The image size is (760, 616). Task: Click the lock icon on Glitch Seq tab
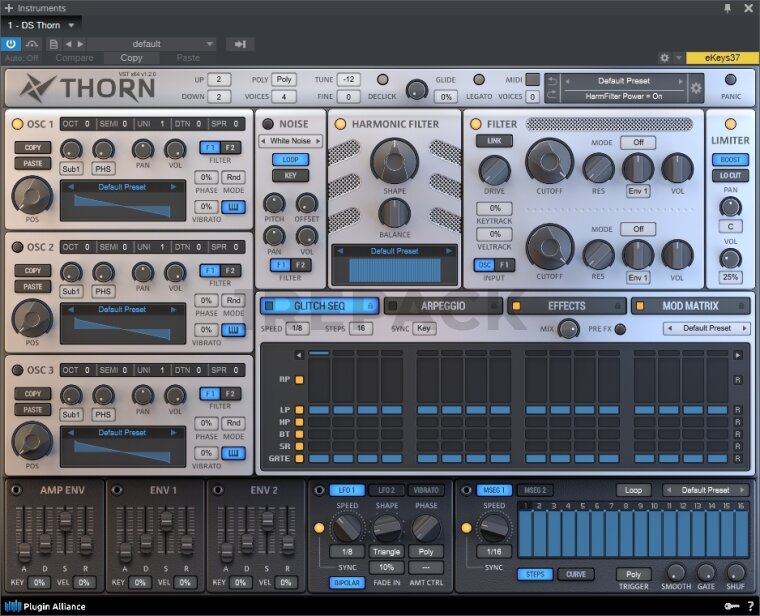point(371,306)
